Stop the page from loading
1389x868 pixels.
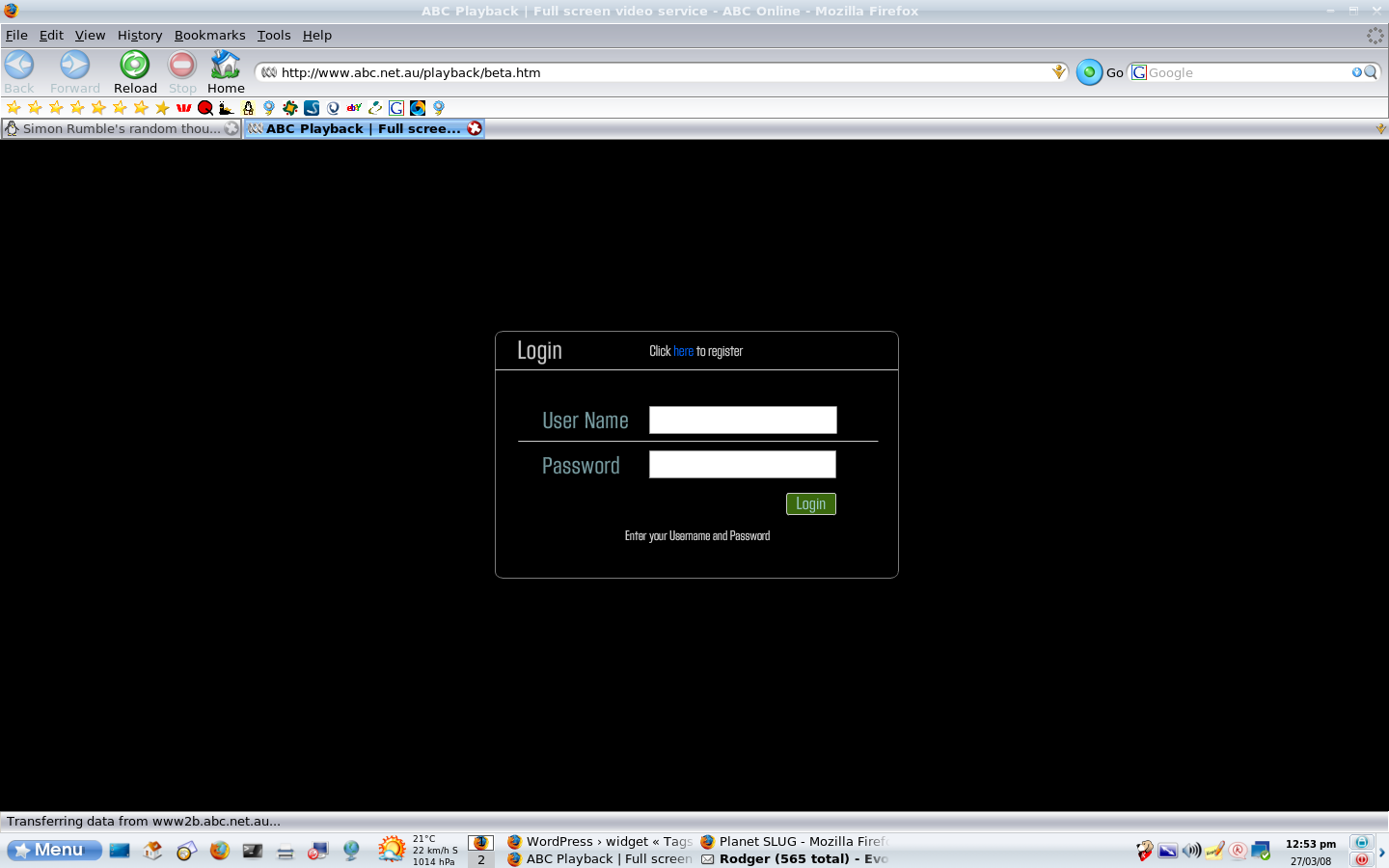pos(182,71)
